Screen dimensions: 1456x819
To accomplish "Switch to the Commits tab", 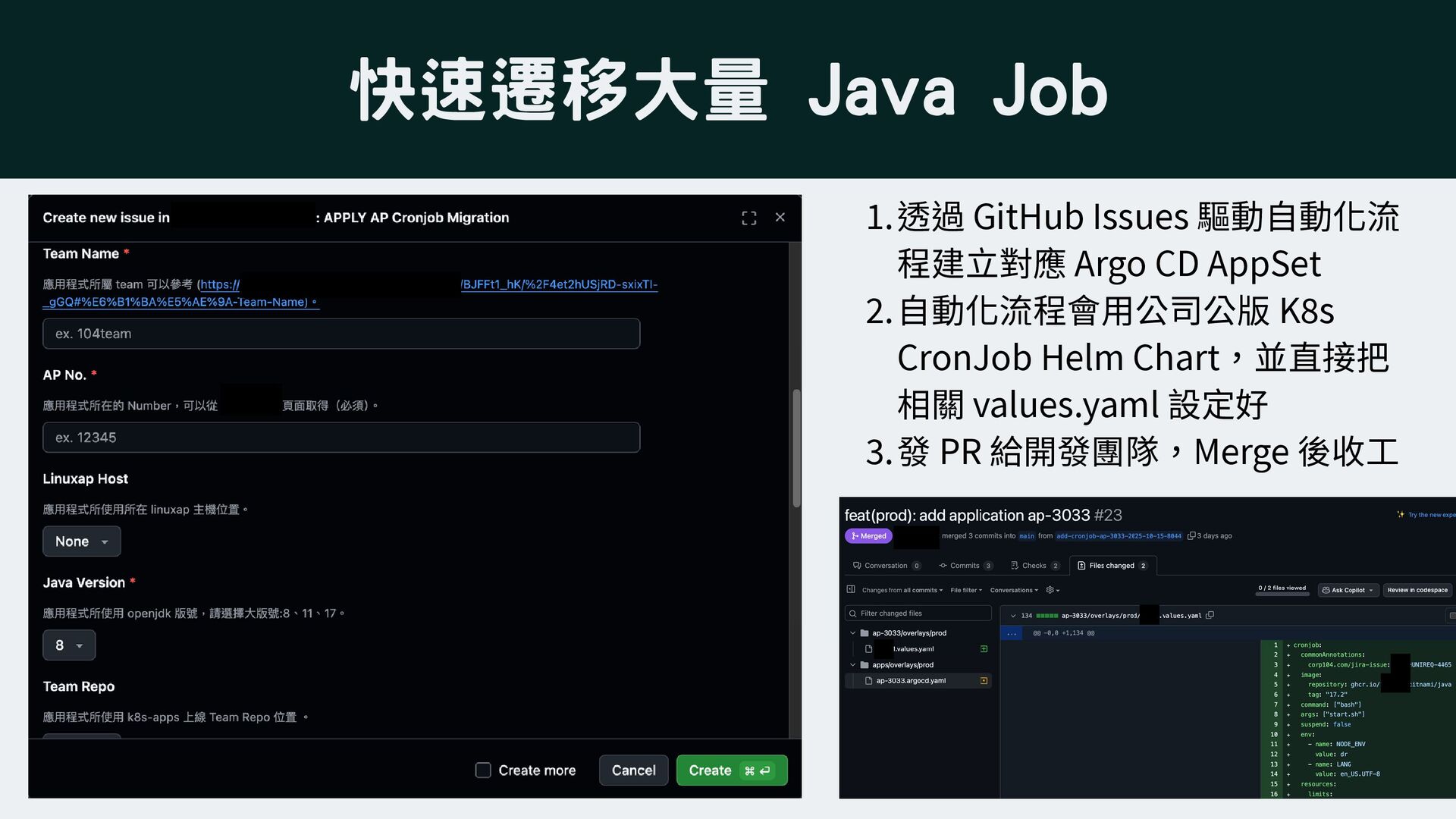I will [964, 566].
